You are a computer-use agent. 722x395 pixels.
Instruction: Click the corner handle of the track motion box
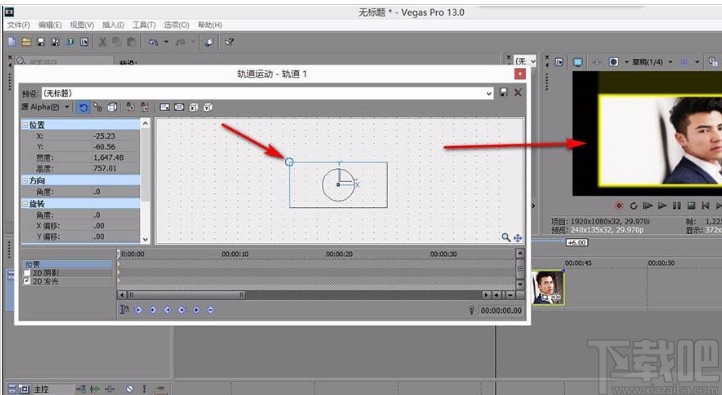pyautogui.click(x=289, y=162)
